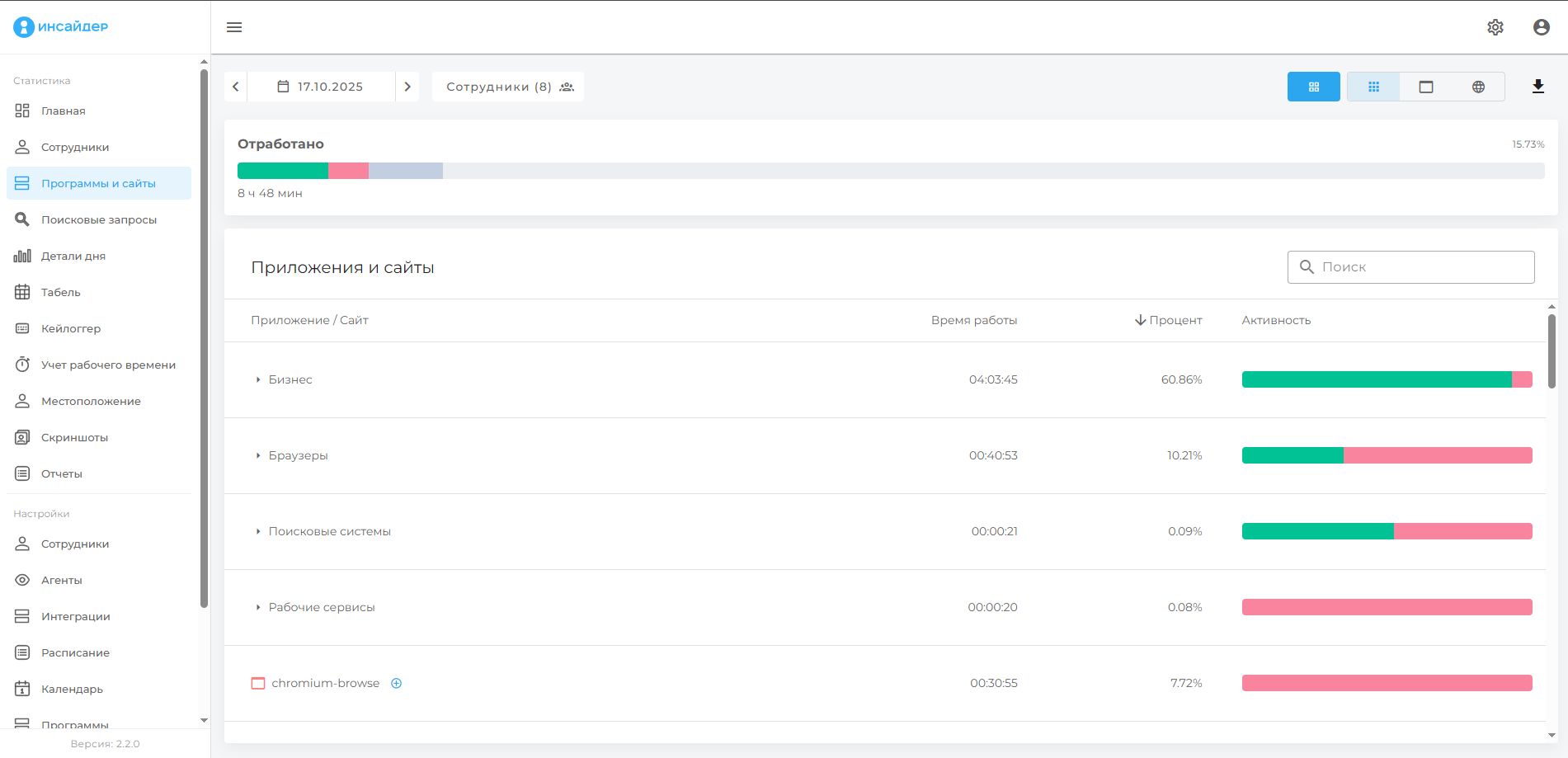The width and height of the screenshot is (1568, 758).
Task: Open Keylogger (Кейлоггер) in sidebar
Action: (x=71, y=328)
